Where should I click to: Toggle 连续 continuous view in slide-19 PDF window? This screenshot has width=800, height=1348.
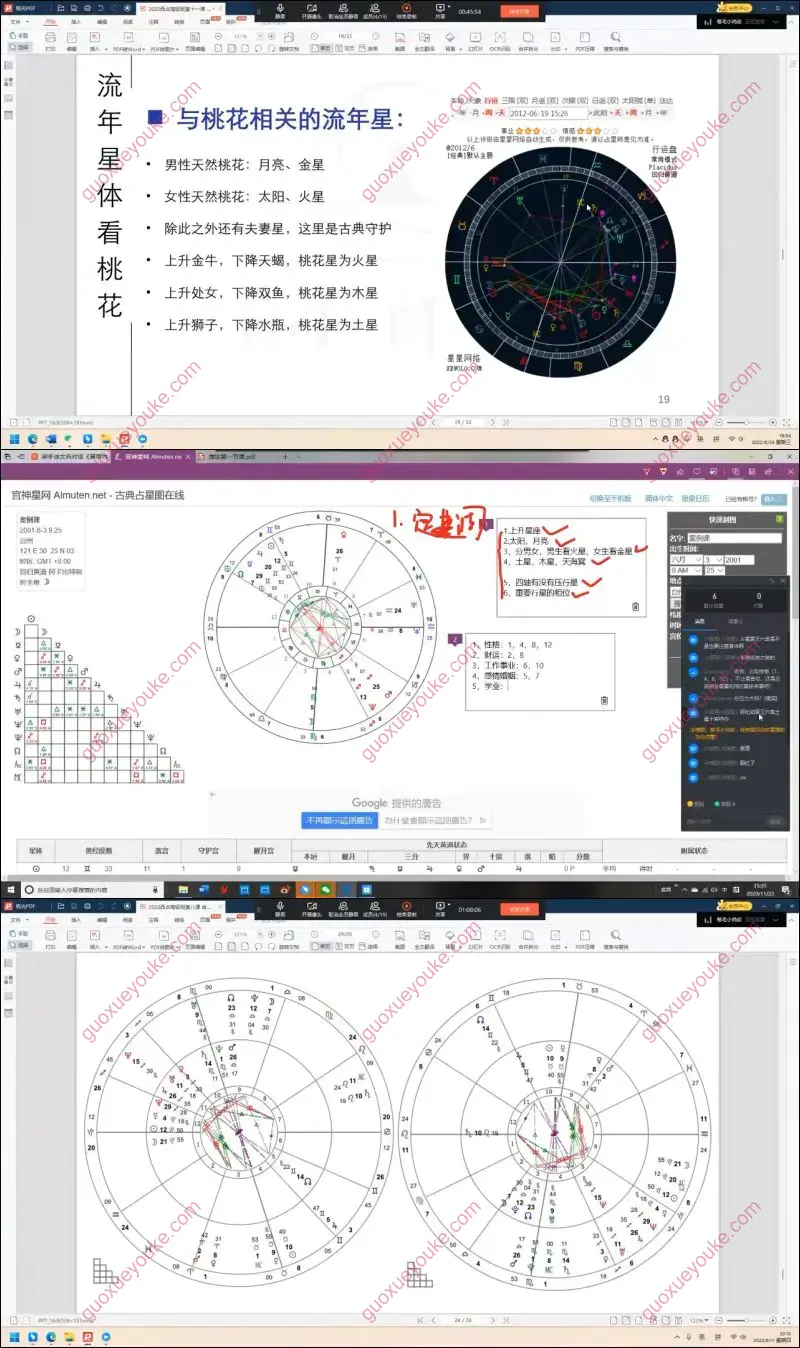(369, 47)
